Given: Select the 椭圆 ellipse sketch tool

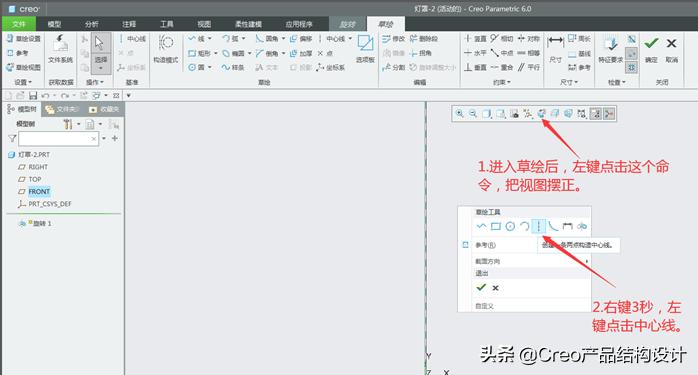Looking at the screenshot, I should [x=233, y=53].
